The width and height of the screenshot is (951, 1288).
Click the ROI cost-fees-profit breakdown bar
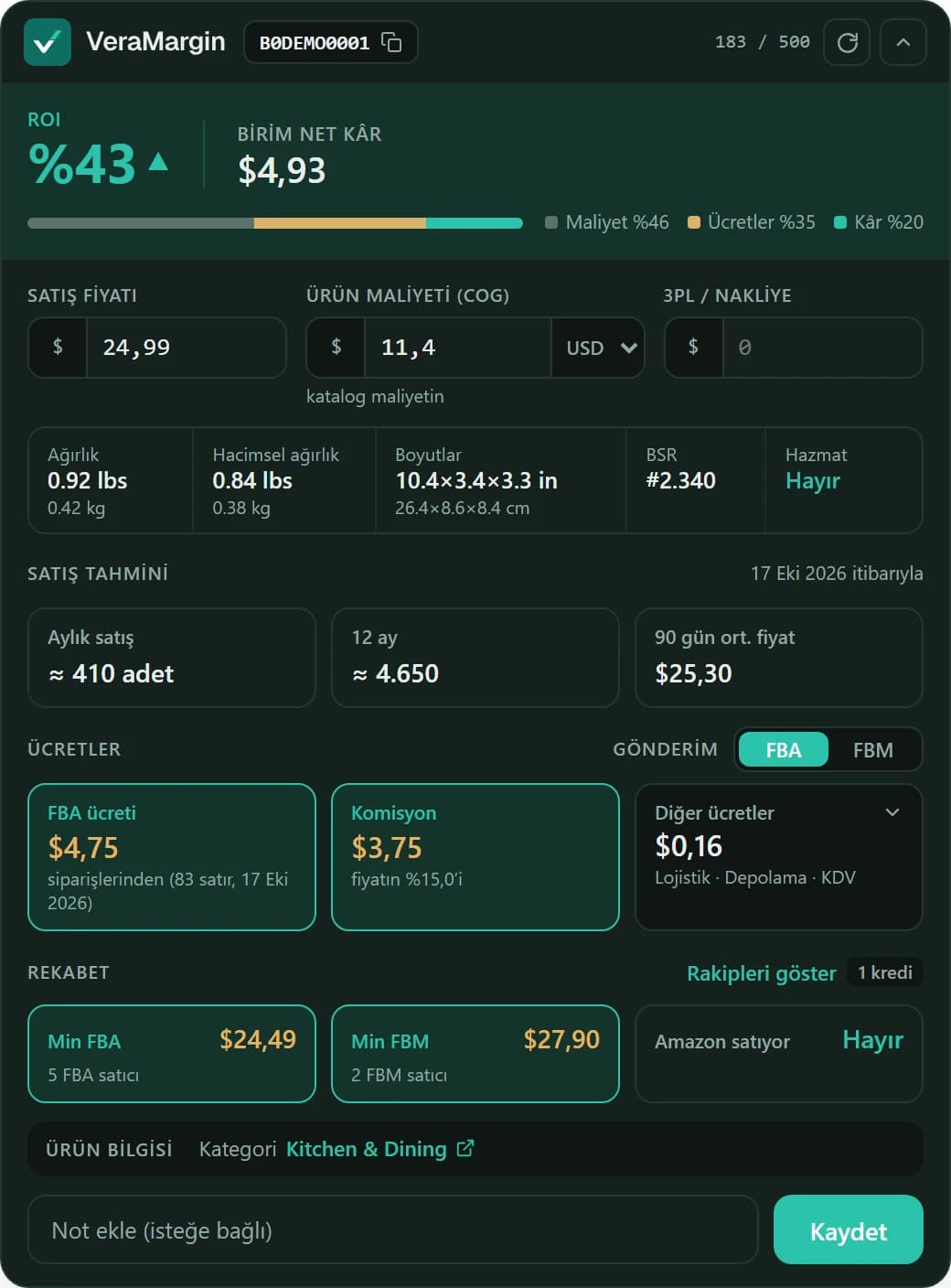[275, 223]
